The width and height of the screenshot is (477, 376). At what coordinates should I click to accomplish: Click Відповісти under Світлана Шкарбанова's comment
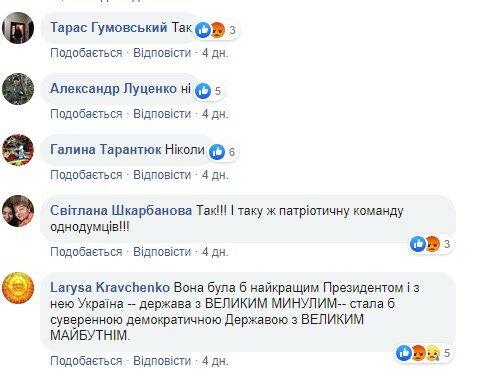[x=162, y=252]
